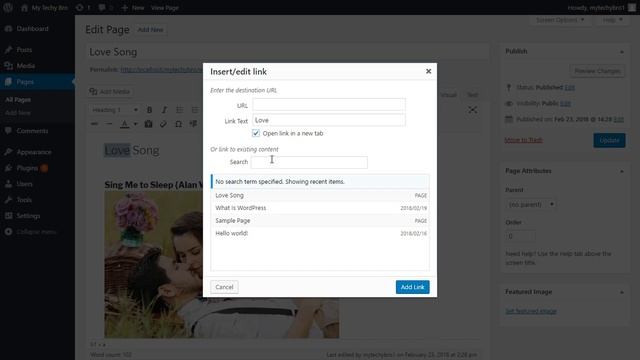Insert horizontal line toolbar icon
Image resolution: width=640 pixels, height=360 pixels.
tap(109, 124)
